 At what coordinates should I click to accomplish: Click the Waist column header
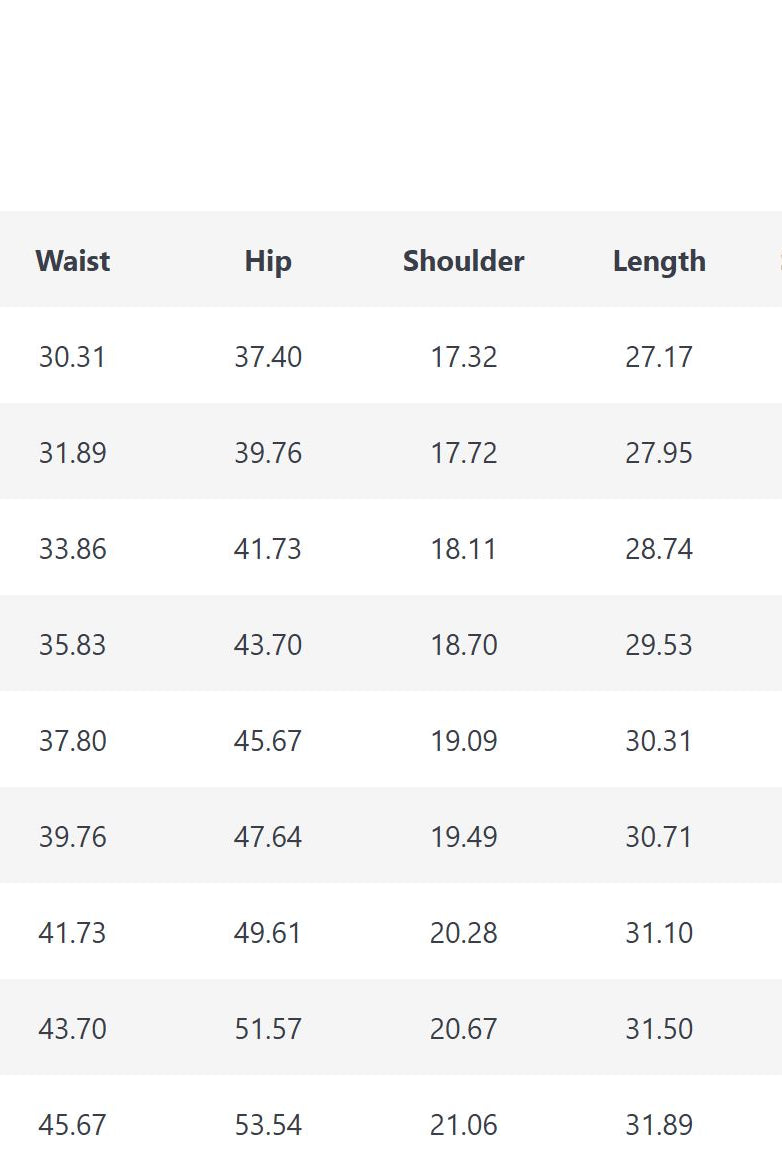pos(73,261)
